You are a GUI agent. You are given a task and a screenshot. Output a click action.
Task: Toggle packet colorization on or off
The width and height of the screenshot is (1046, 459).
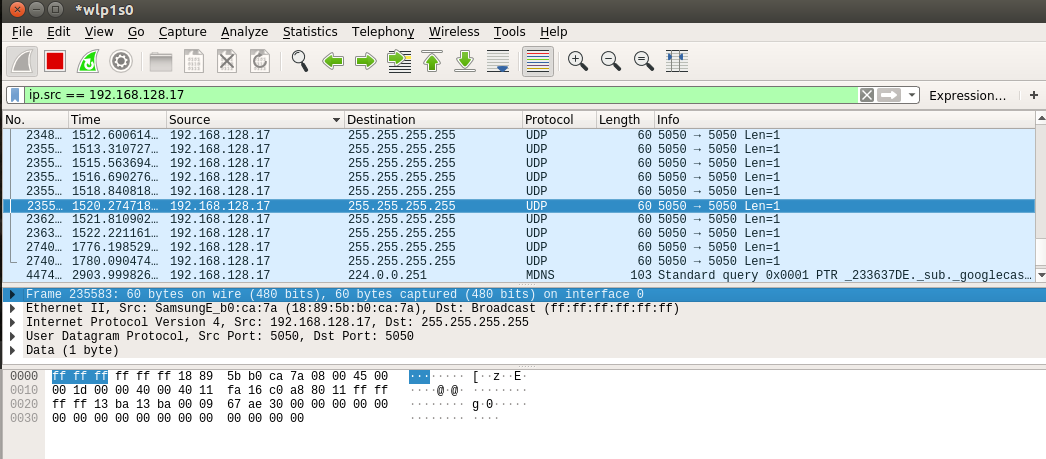point(538,61)
